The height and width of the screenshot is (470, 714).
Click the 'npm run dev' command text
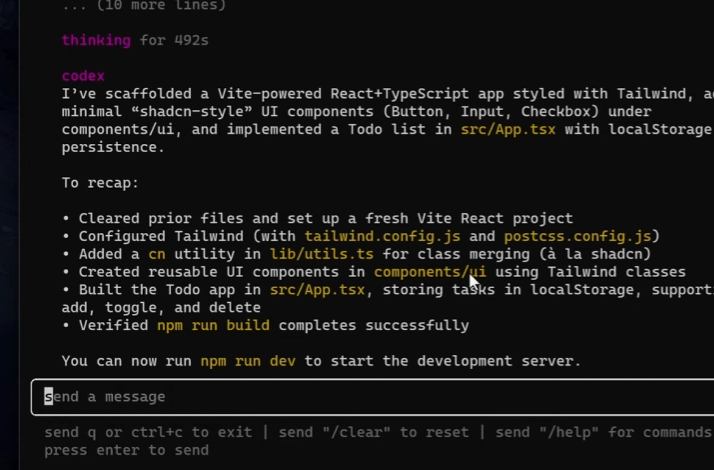pos(248,361)
